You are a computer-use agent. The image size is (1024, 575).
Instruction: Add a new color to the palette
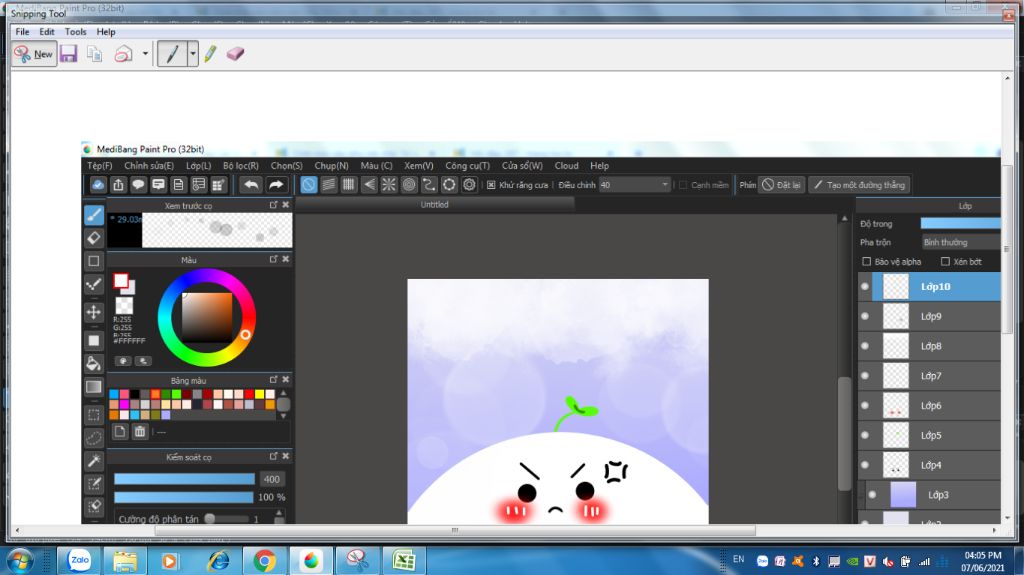[x=120, y=431]
